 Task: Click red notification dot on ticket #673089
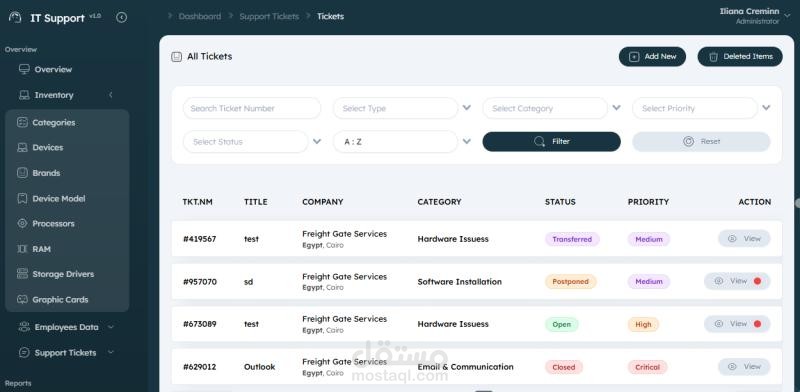tap(757, 324)
